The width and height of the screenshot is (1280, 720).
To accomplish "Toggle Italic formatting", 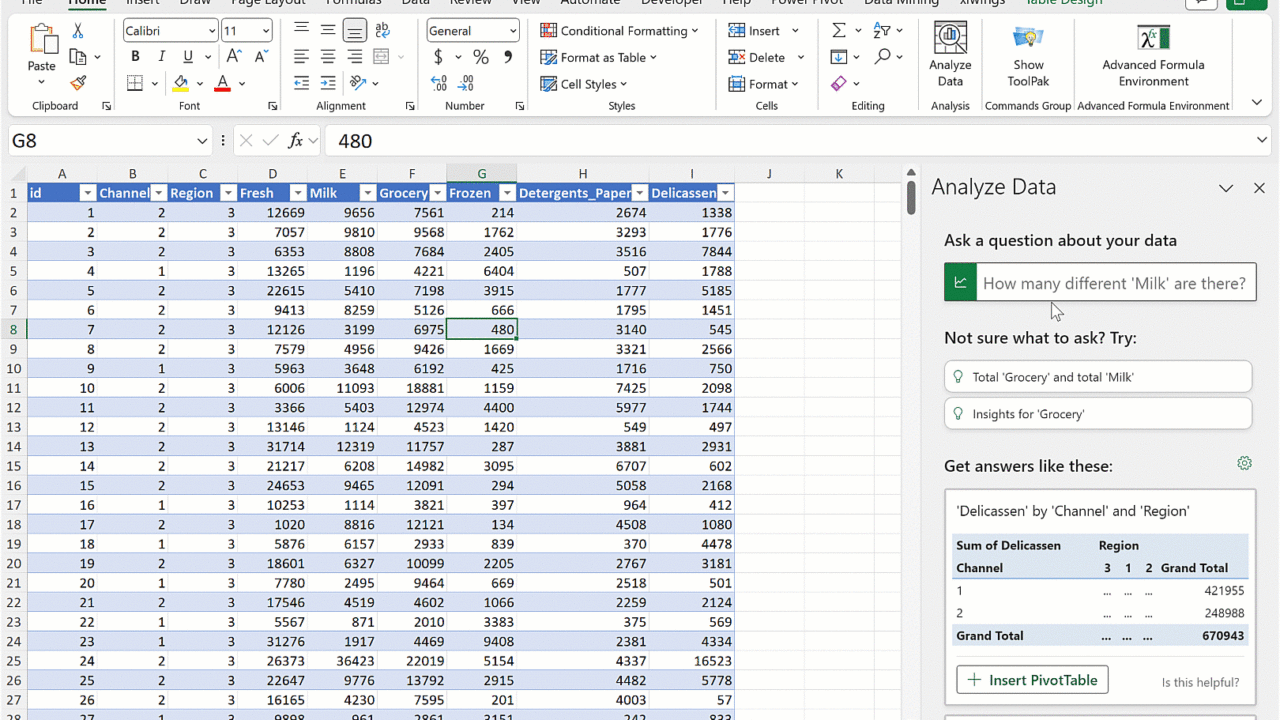I will click(x=162, y=57).
